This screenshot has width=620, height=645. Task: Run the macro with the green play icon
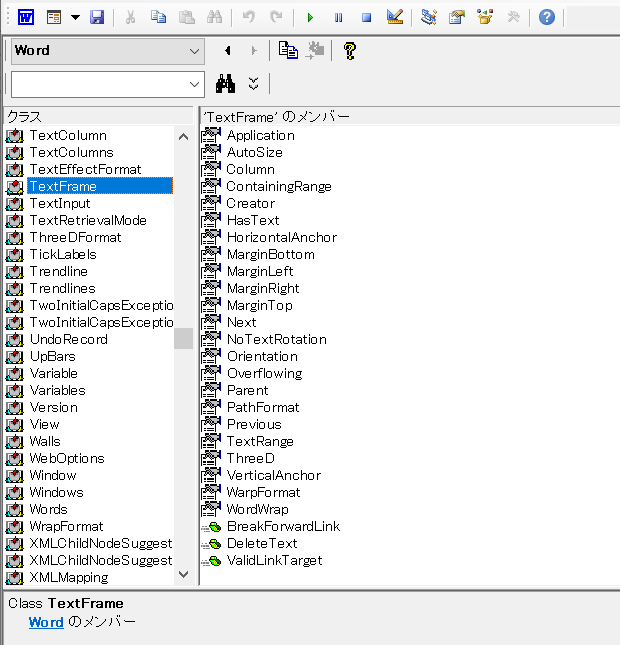click(x=310, y=17)
